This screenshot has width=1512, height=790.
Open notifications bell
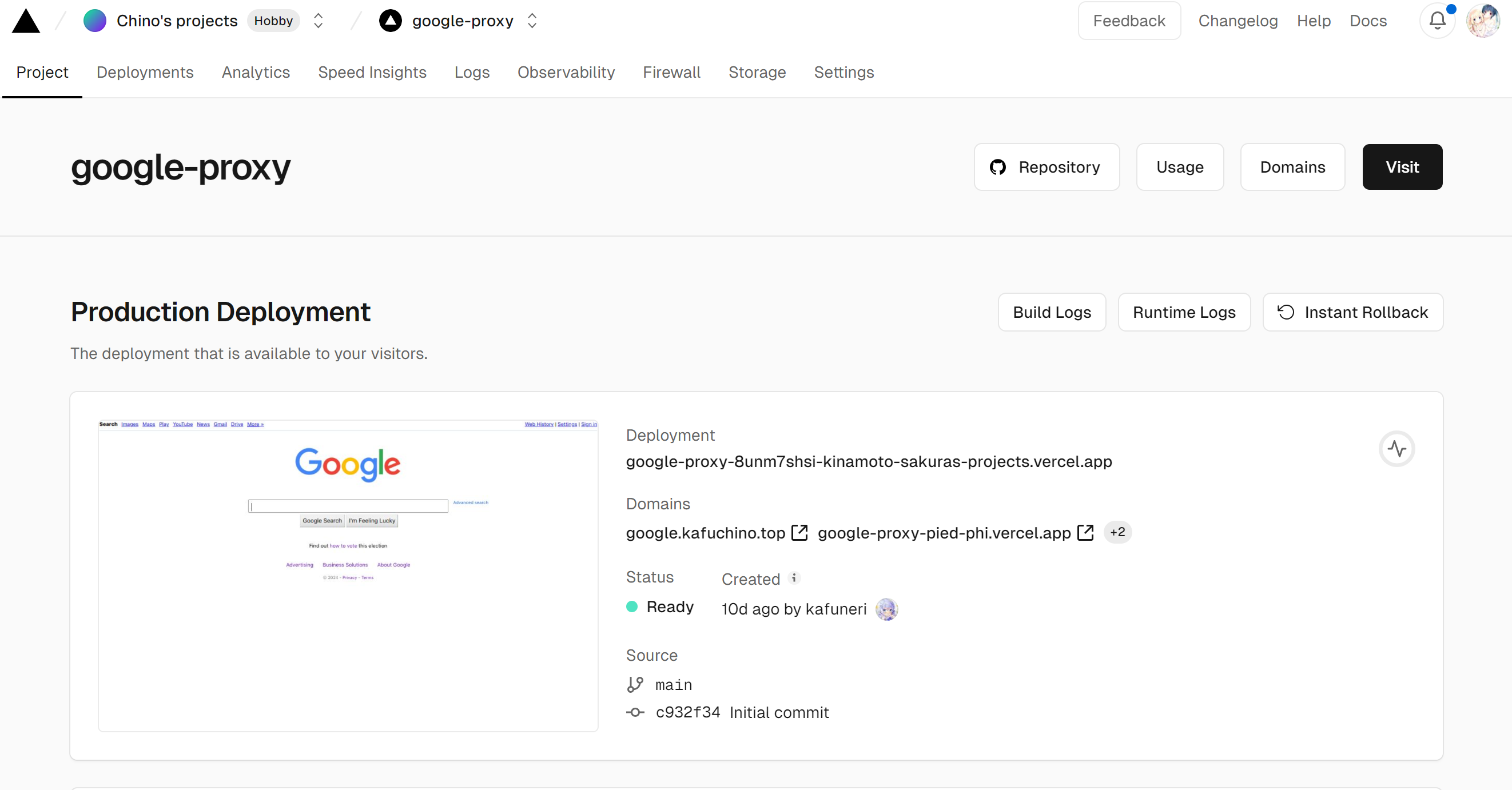(1437, 21)
